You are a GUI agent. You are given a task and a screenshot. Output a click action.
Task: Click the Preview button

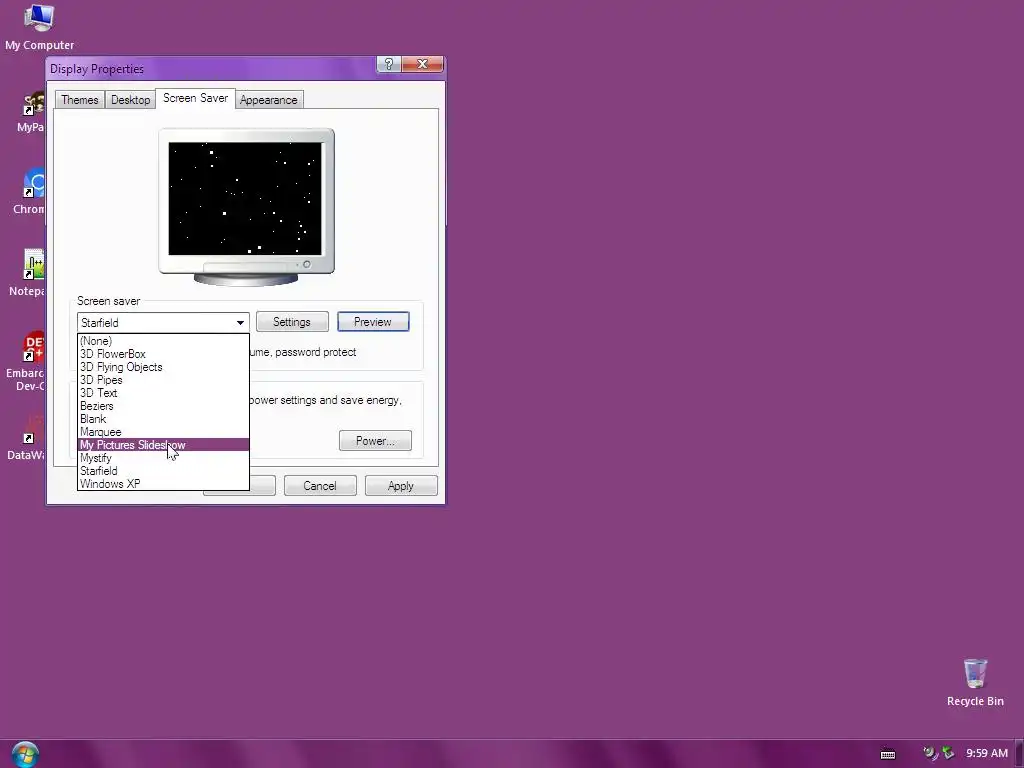click(x=373, y=322)
